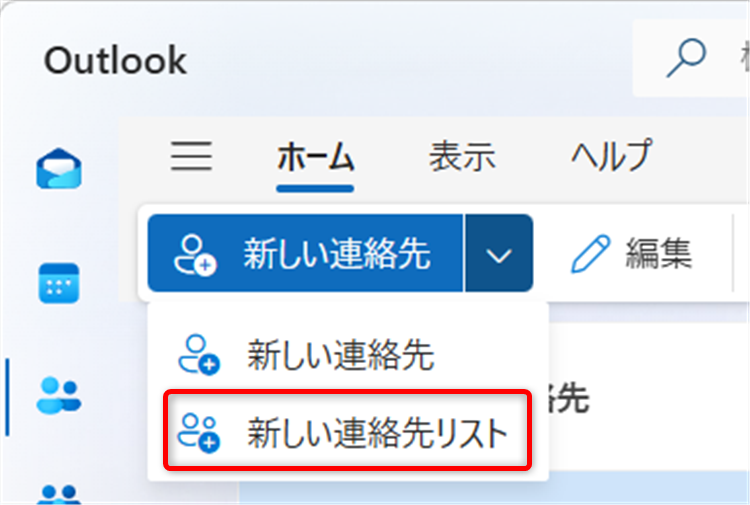The height and width of the screenshot is (505, 750).
Task: Expand the 新しい連絡先 dropdown chevron
Action: tap(499, 253)
